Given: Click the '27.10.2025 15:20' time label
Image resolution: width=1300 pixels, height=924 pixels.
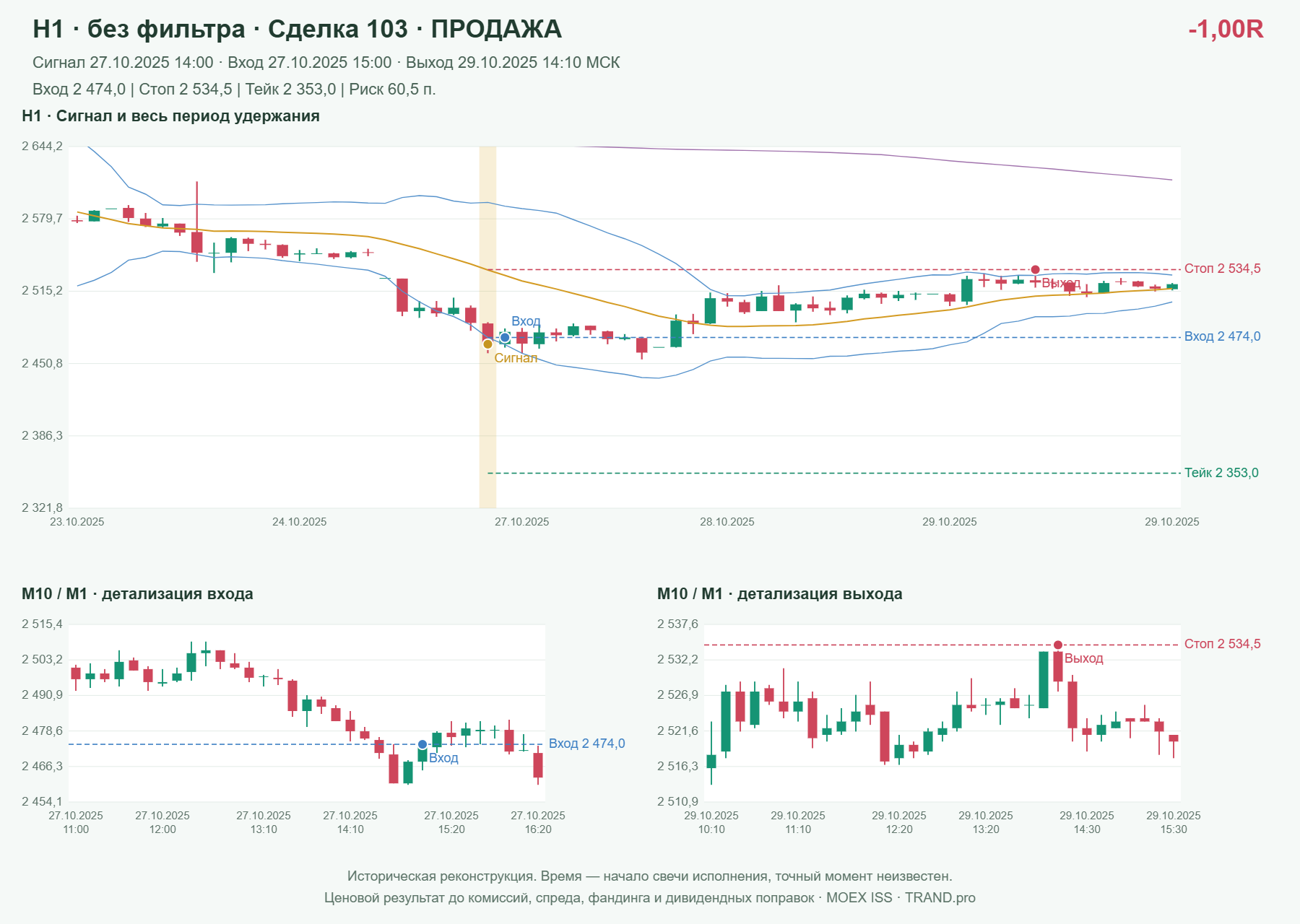Looking at the screenshot, I should tap(451, 822).
